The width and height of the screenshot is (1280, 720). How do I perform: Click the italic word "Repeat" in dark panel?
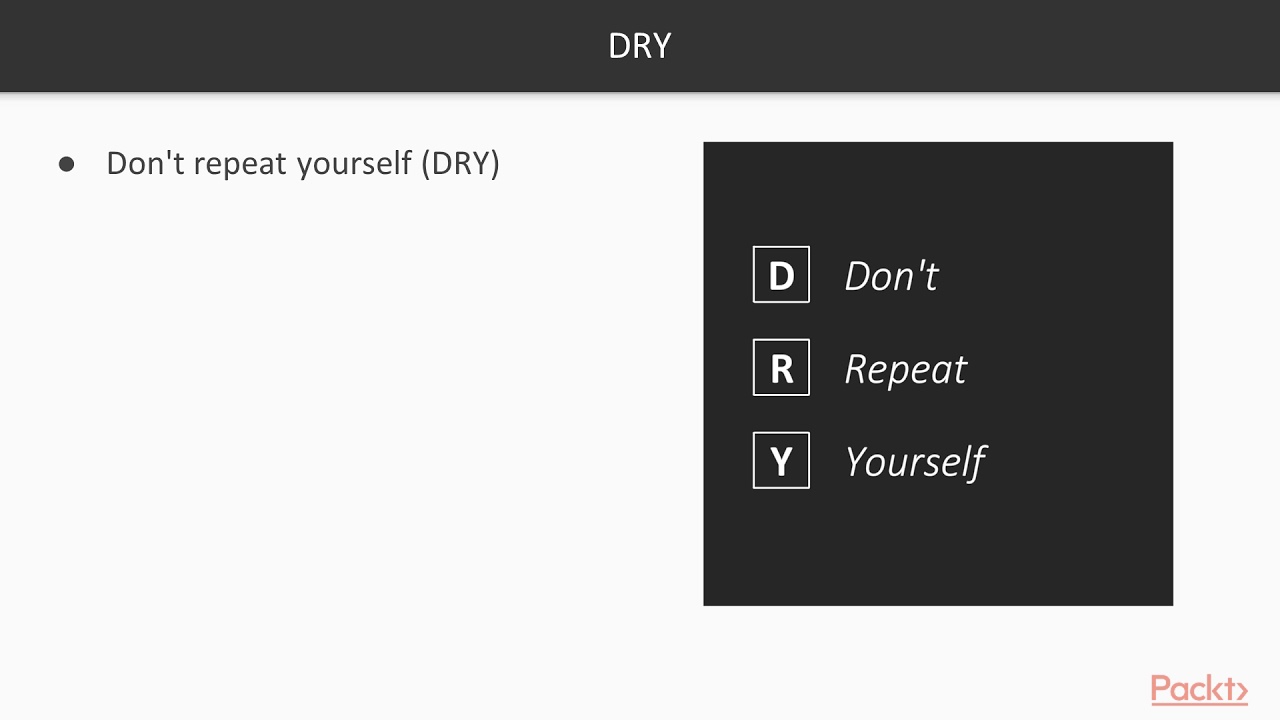pyautogui.click(x=905, y=370)
